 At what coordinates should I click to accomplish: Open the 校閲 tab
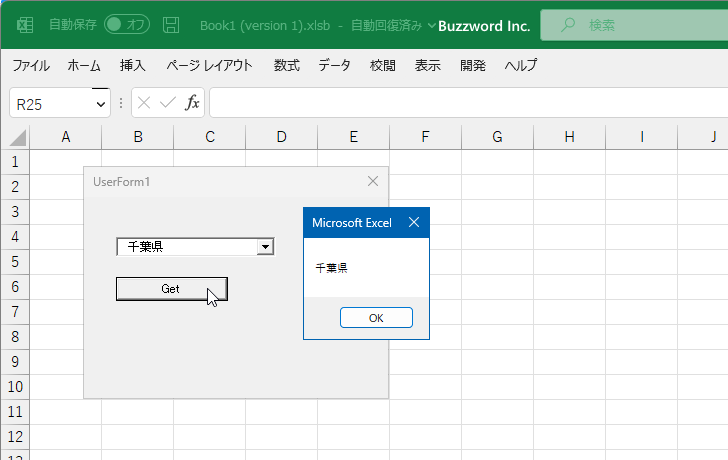click(383, 65)
